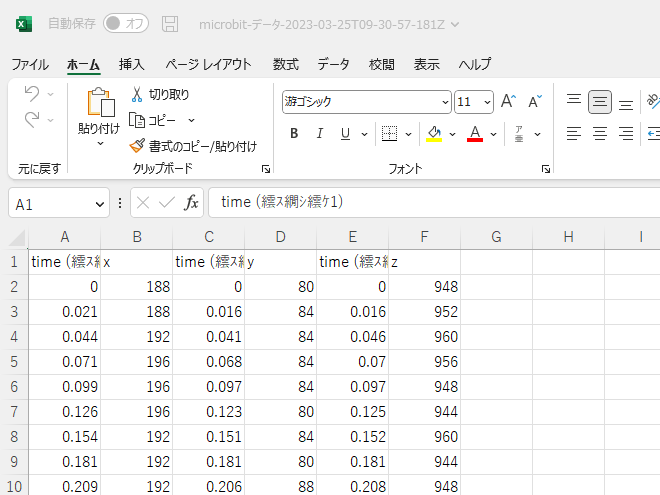Click the formula bar enter checkmark icon
Viewport: 660px width, 495px height.
[167, 203]
